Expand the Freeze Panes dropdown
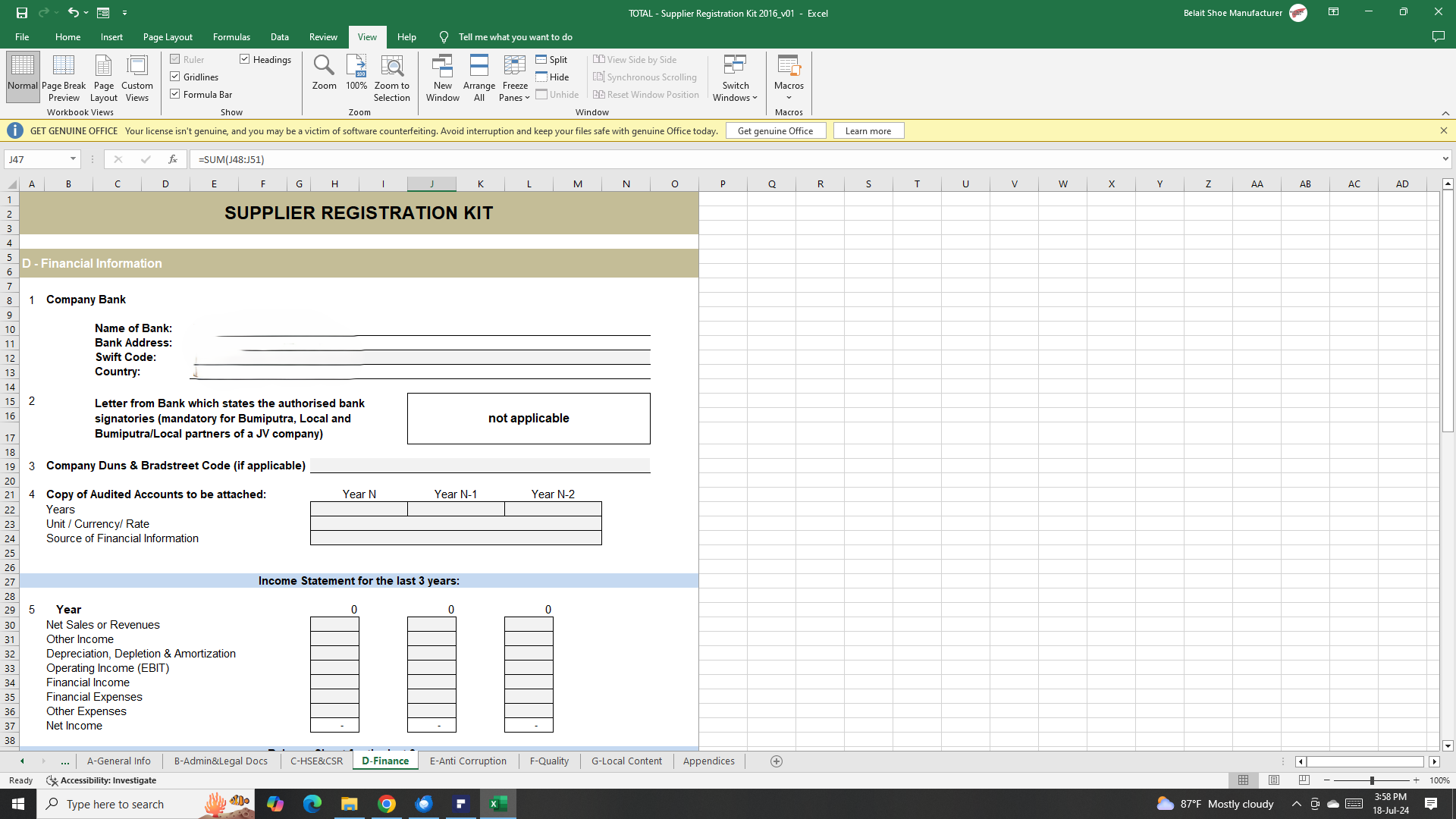The height and width of the screenshot is (819, 1456). click(x=515, y=97)
